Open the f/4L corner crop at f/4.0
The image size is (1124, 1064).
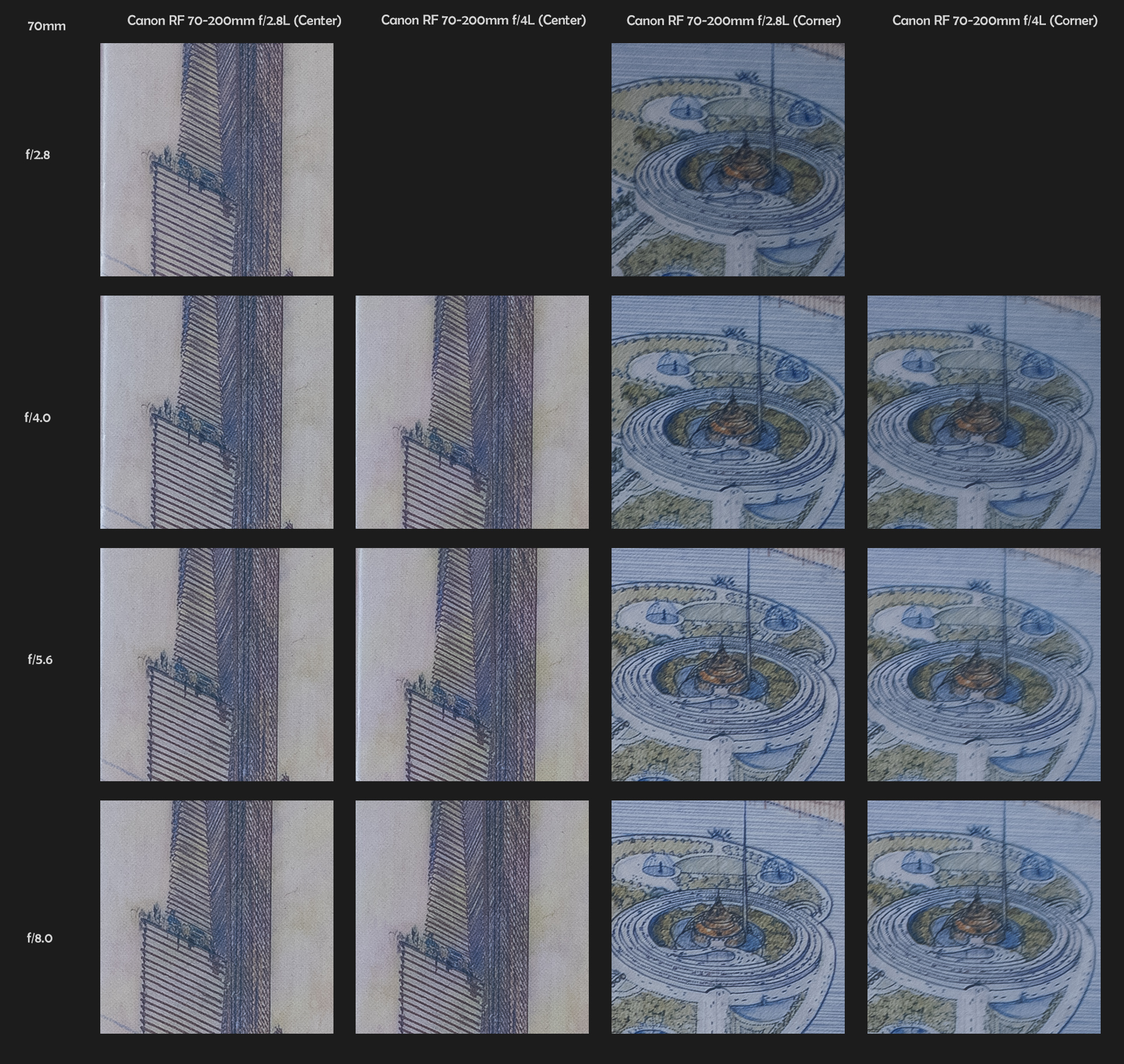(x=984, y=412)
